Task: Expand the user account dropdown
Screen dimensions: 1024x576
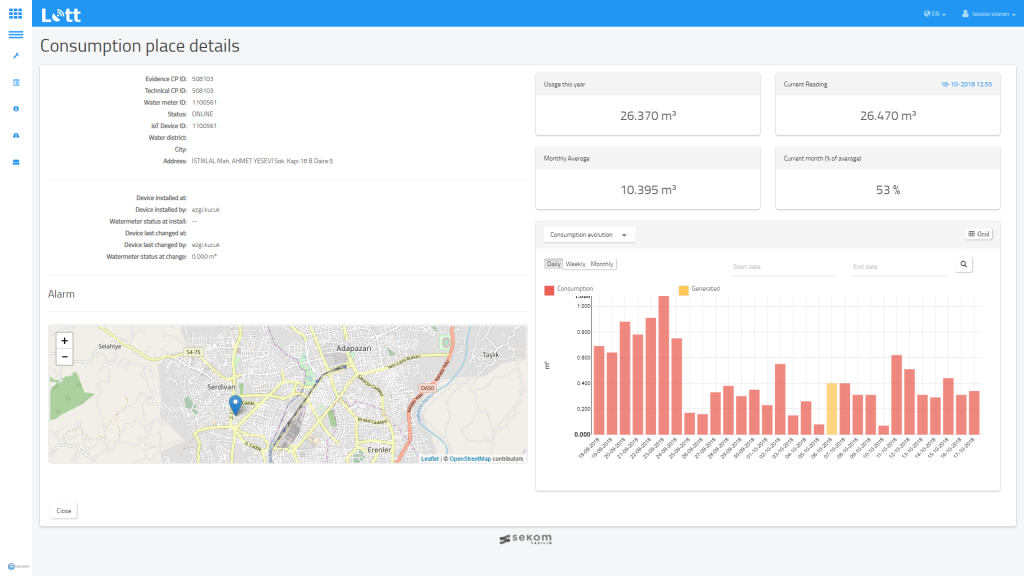Action: [988, 14]
